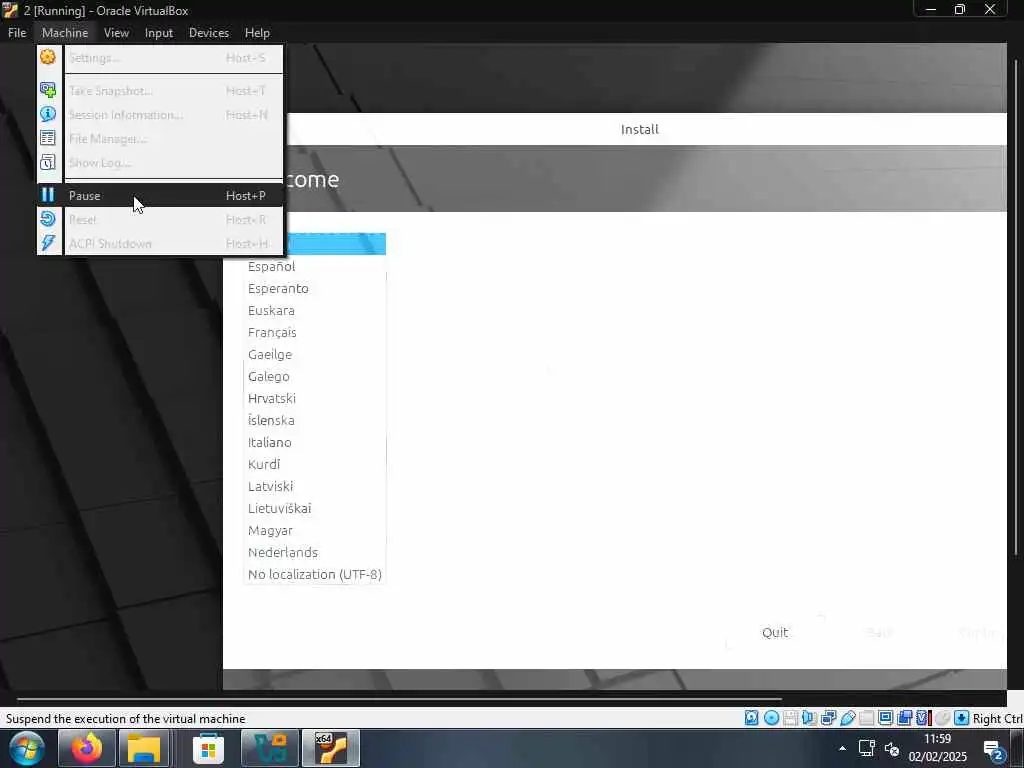
Task: Open the Input menu
Action: click(159, 33)
